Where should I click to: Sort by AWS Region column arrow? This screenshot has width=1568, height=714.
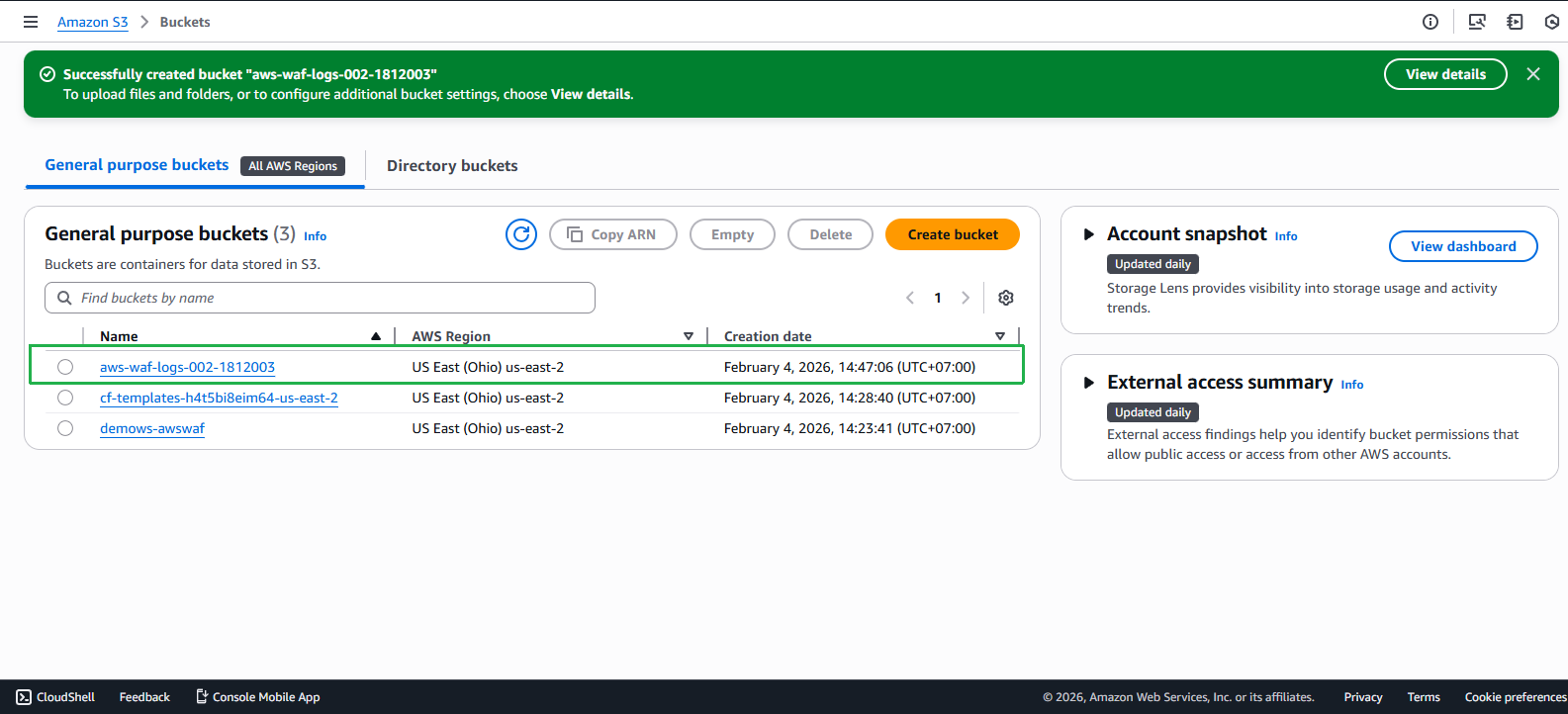pos(689,336)
